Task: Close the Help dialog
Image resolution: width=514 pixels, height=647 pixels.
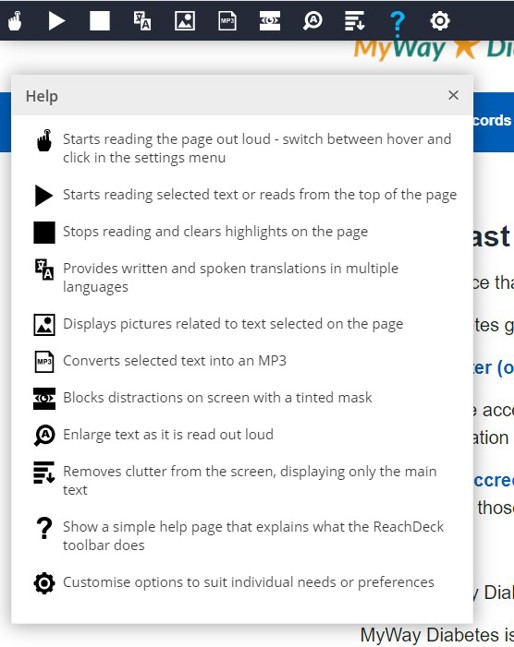Action: pyautogui.click(x=453, y=95)
